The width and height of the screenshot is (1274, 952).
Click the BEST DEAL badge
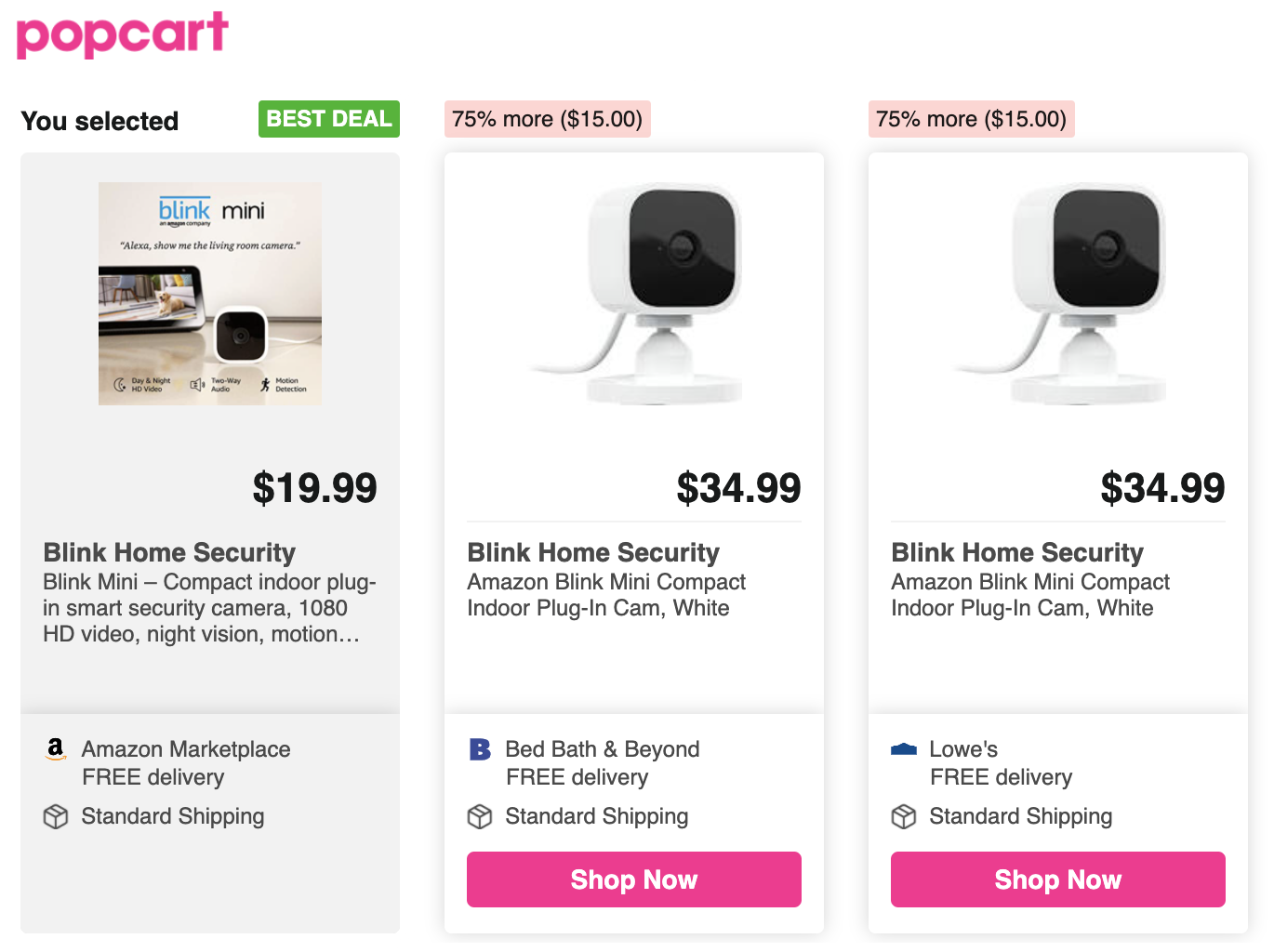click(x=329, y=119)
